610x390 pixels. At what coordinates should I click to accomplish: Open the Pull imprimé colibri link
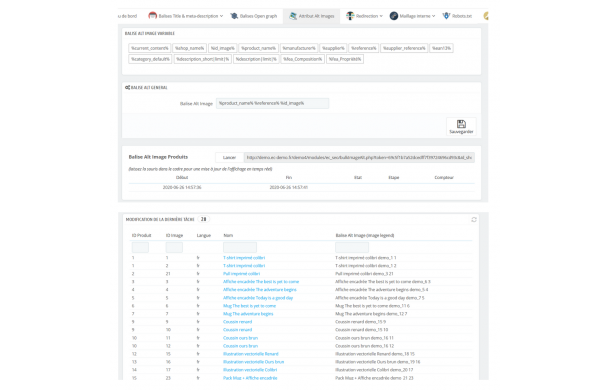tap(242, 274)
